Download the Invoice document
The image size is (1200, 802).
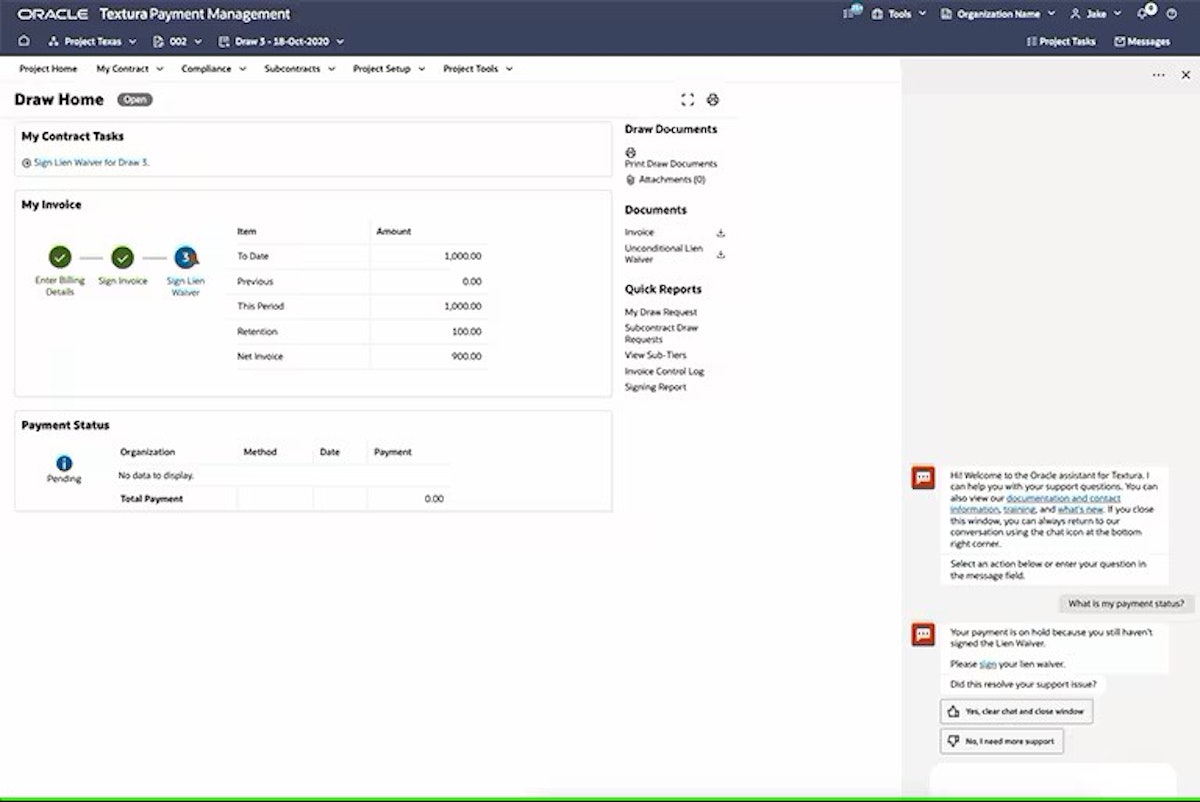point(720,232)
